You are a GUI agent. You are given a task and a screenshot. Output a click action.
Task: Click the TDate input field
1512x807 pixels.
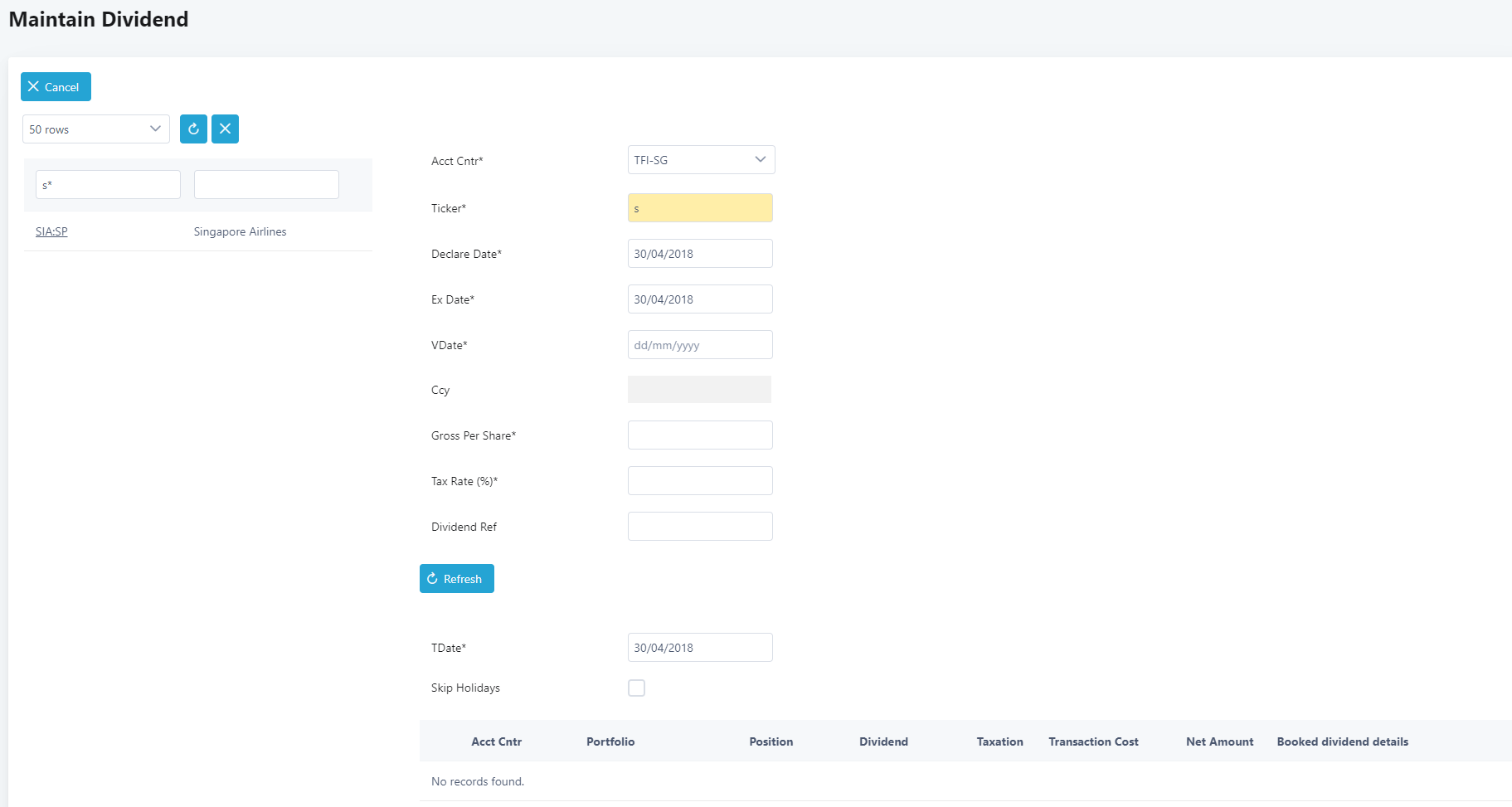click(x=700, y=648)
